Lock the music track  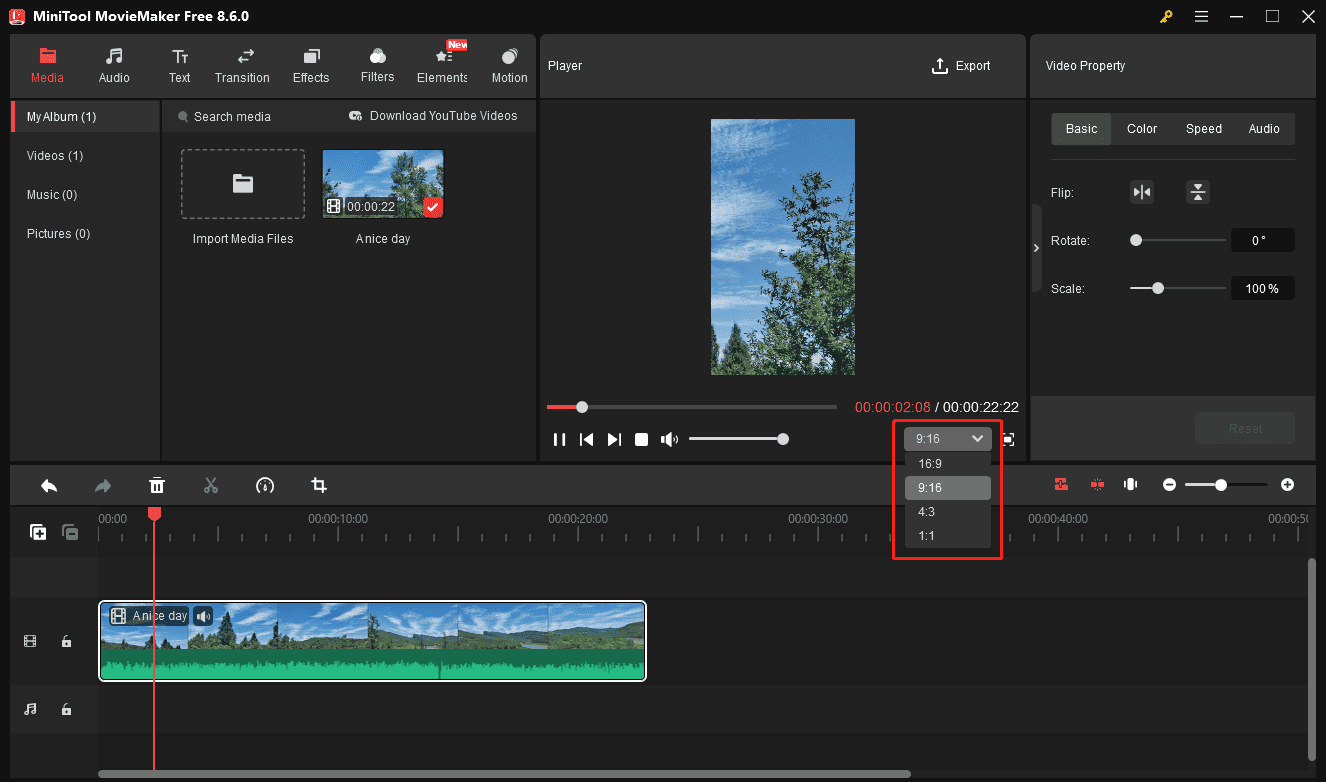(66, 709)
